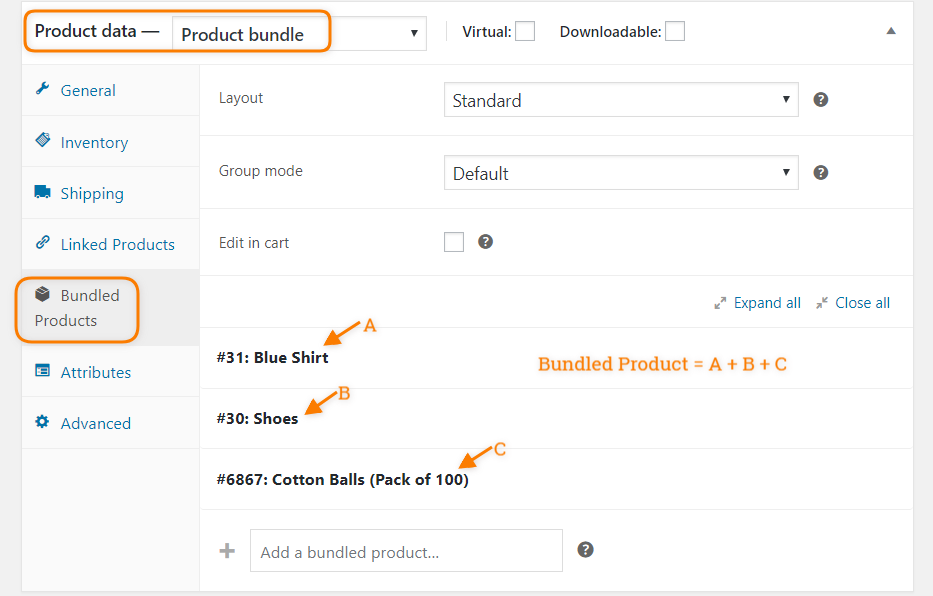The height and width of the screenshot is (596, 933).
Task: Click the help icon beside Edit in cart
Action: click(x=486, y=241)
